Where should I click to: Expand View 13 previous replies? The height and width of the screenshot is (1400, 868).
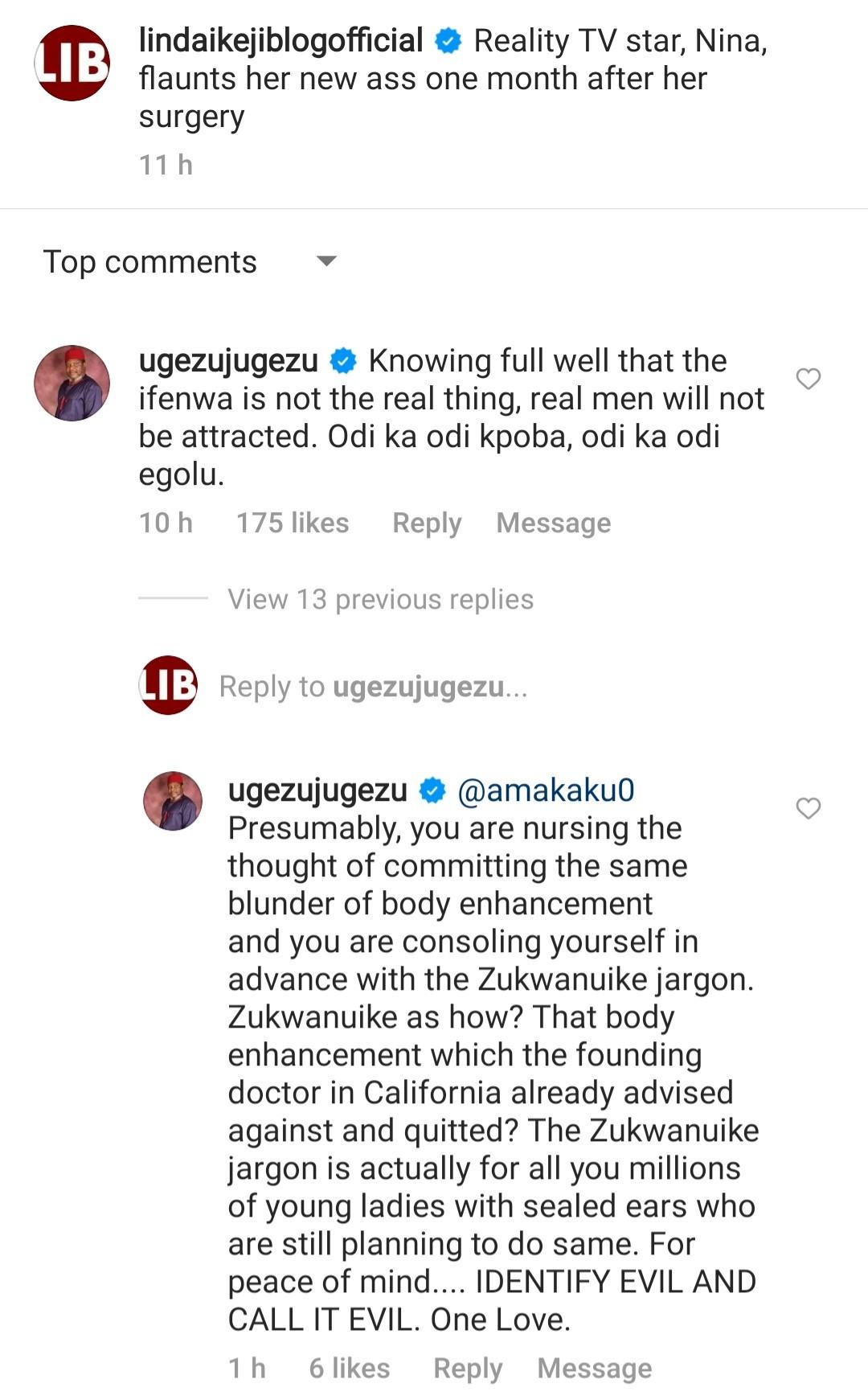(x=380, y=599)
